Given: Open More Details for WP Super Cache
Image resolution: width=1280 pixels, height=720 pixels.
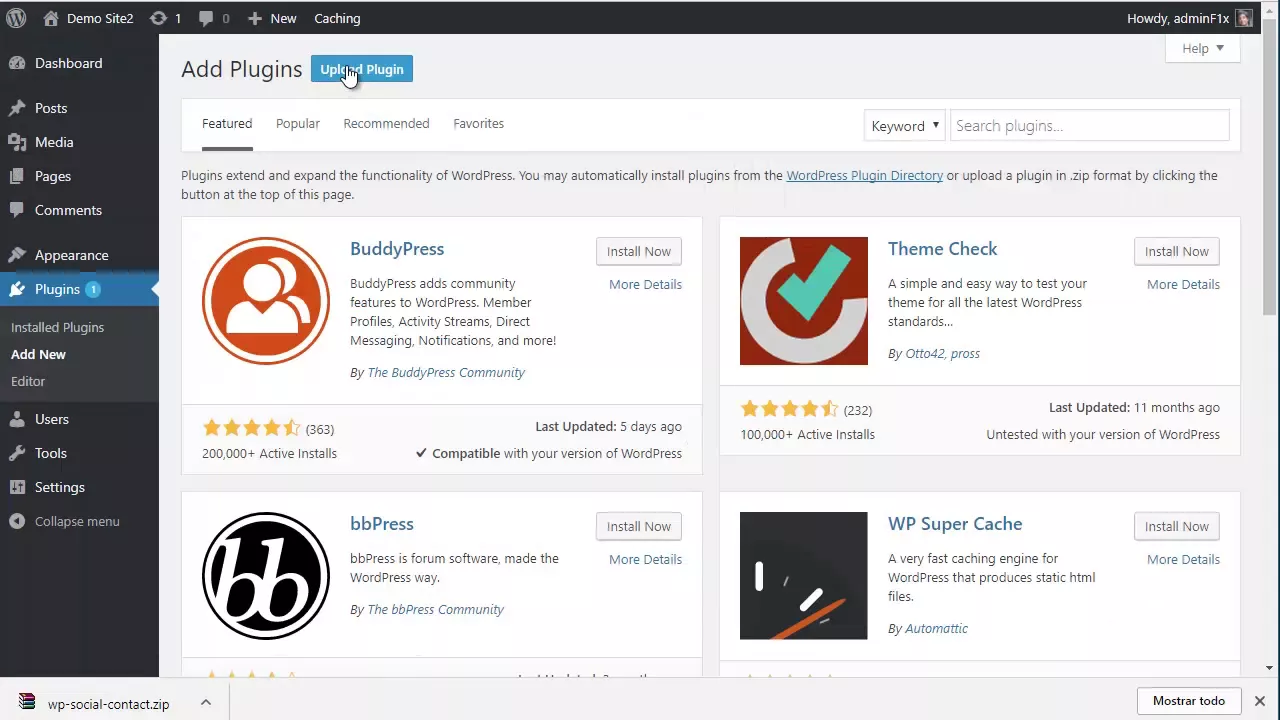Looking at the screenshot, I should point(1183,559).
